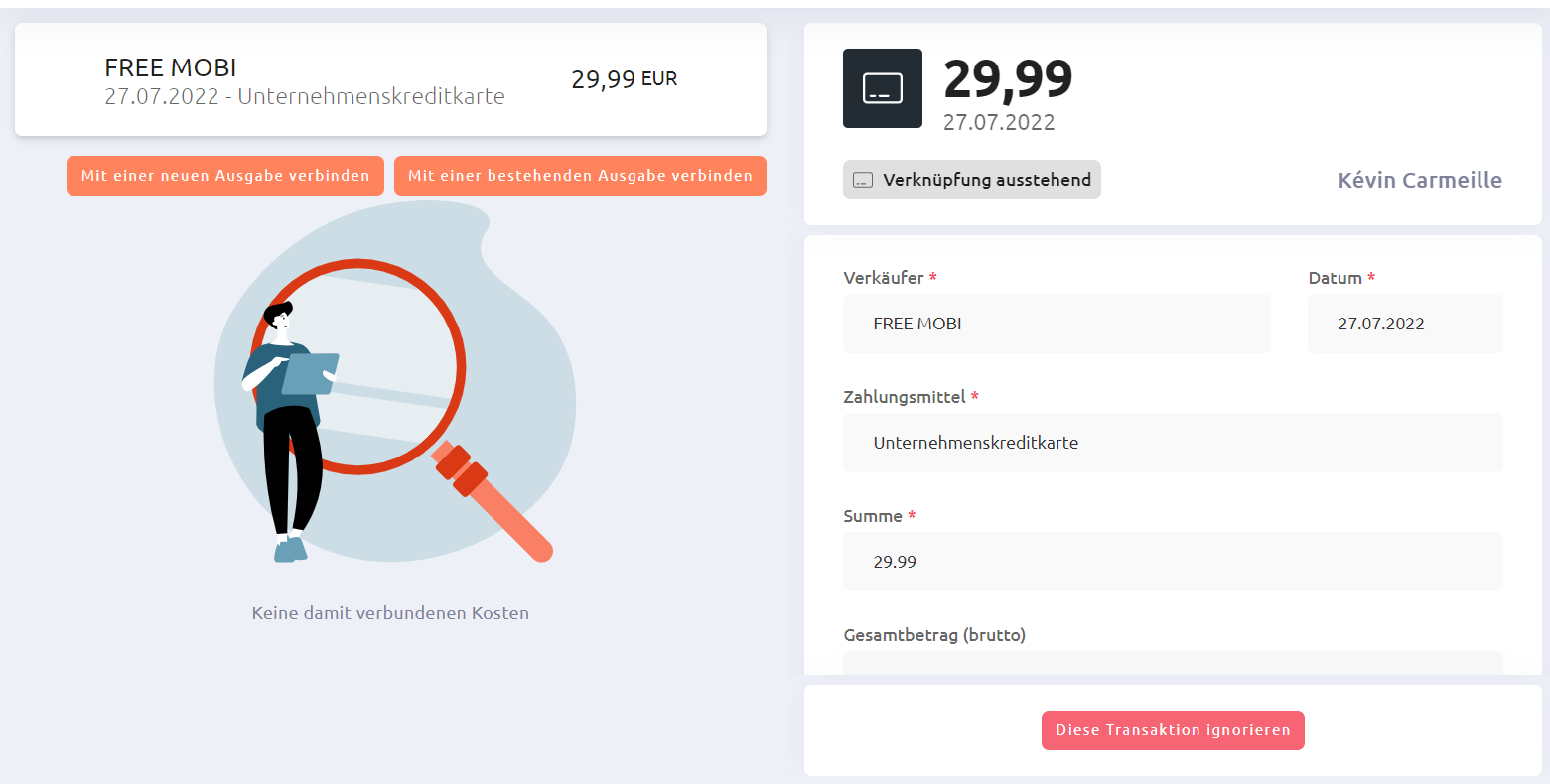Open the Zahlungsmittel Unternehmenskreditkarte field
The height and width of the screenshot is (784, 1550).
coord(1173,443)
